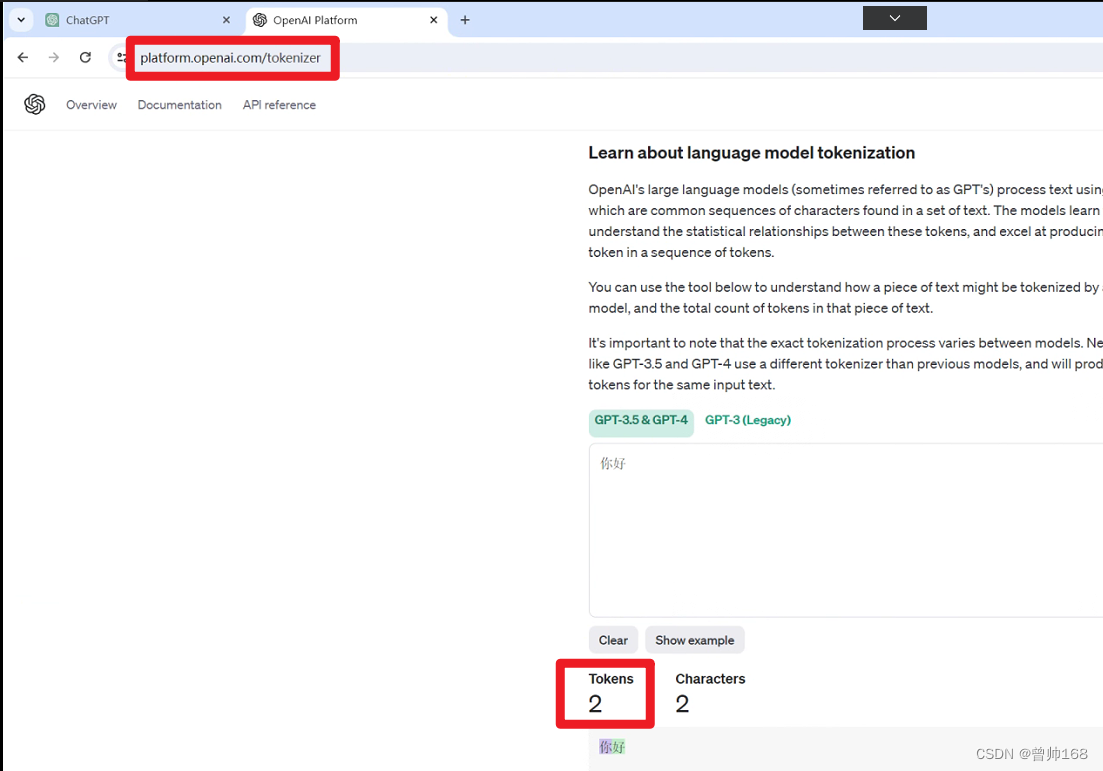View site information icon in address bar
The width and height of the screenshot is (1103, 771).
coord(121,58)
